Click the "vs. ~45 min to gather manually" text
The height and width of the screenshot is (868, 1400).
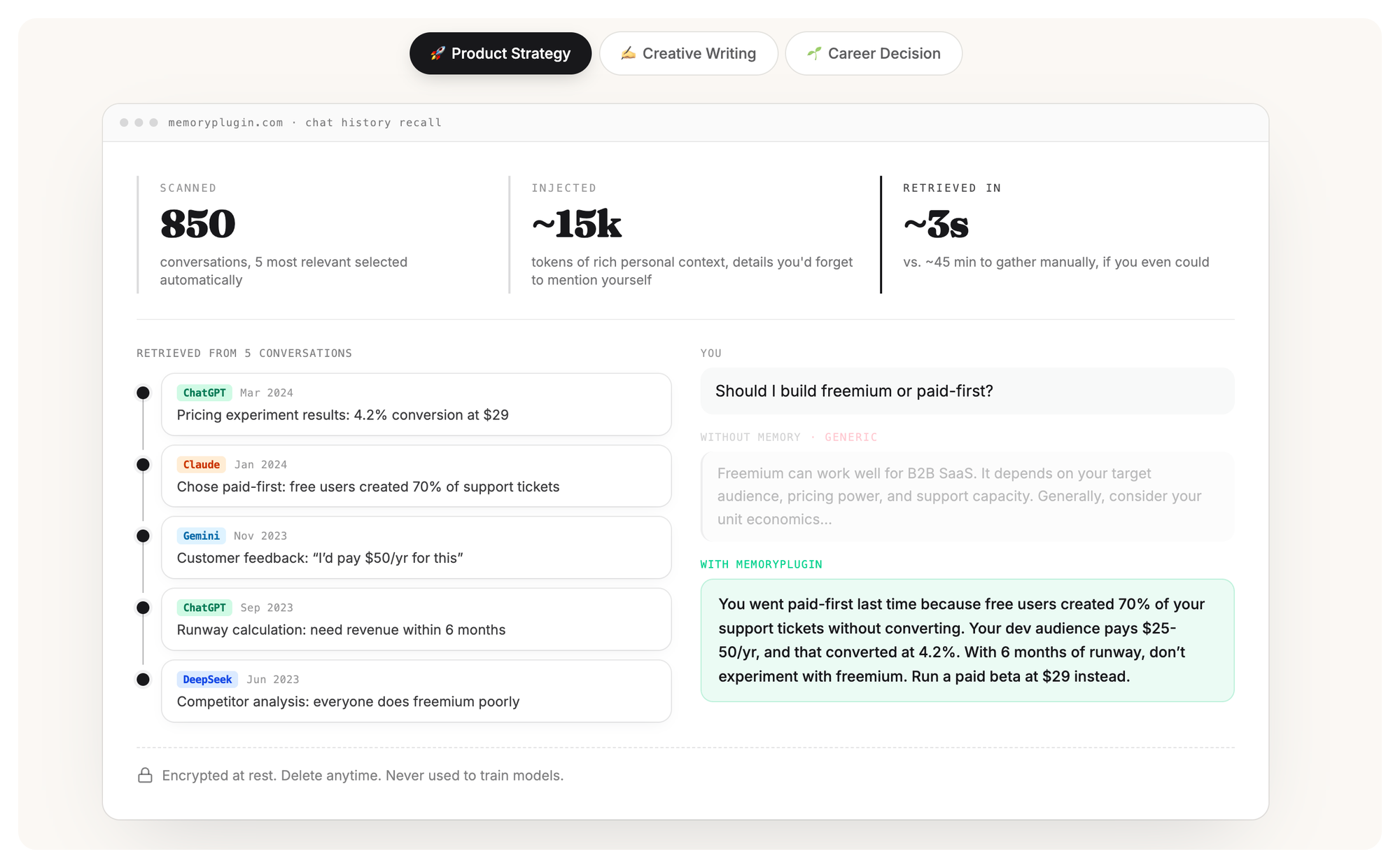coord(1056,262)
